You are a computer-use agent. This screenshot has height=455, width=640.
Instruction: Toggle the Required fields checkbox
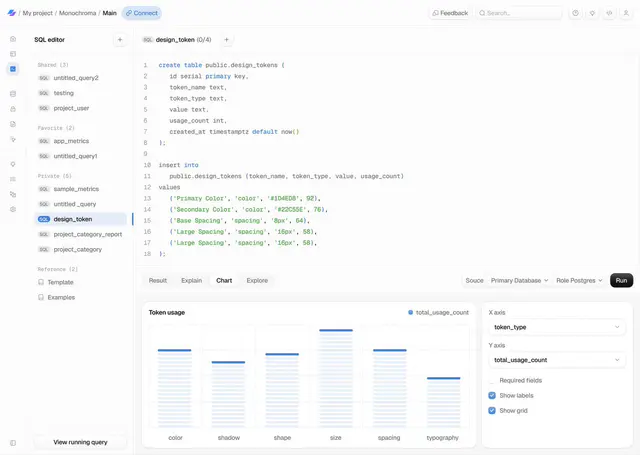[492, 380]
